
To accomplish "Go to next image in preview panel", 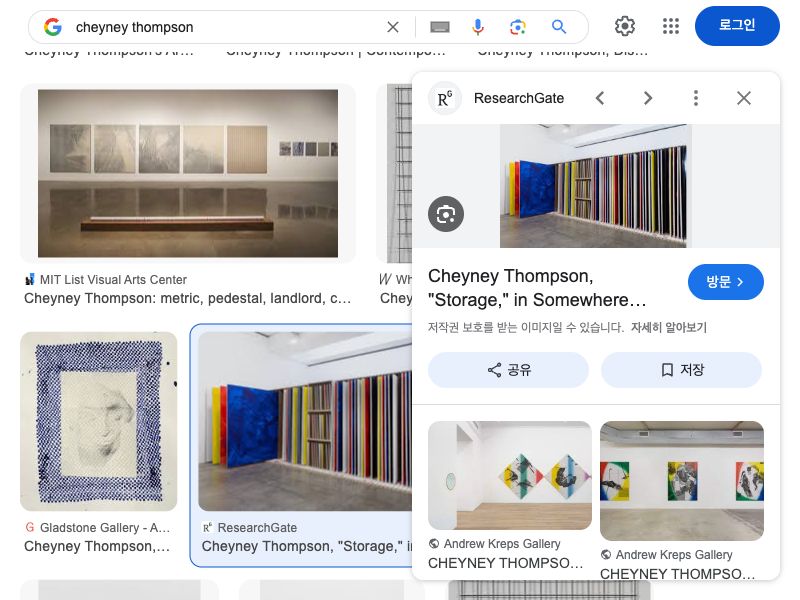I will 647,98.
